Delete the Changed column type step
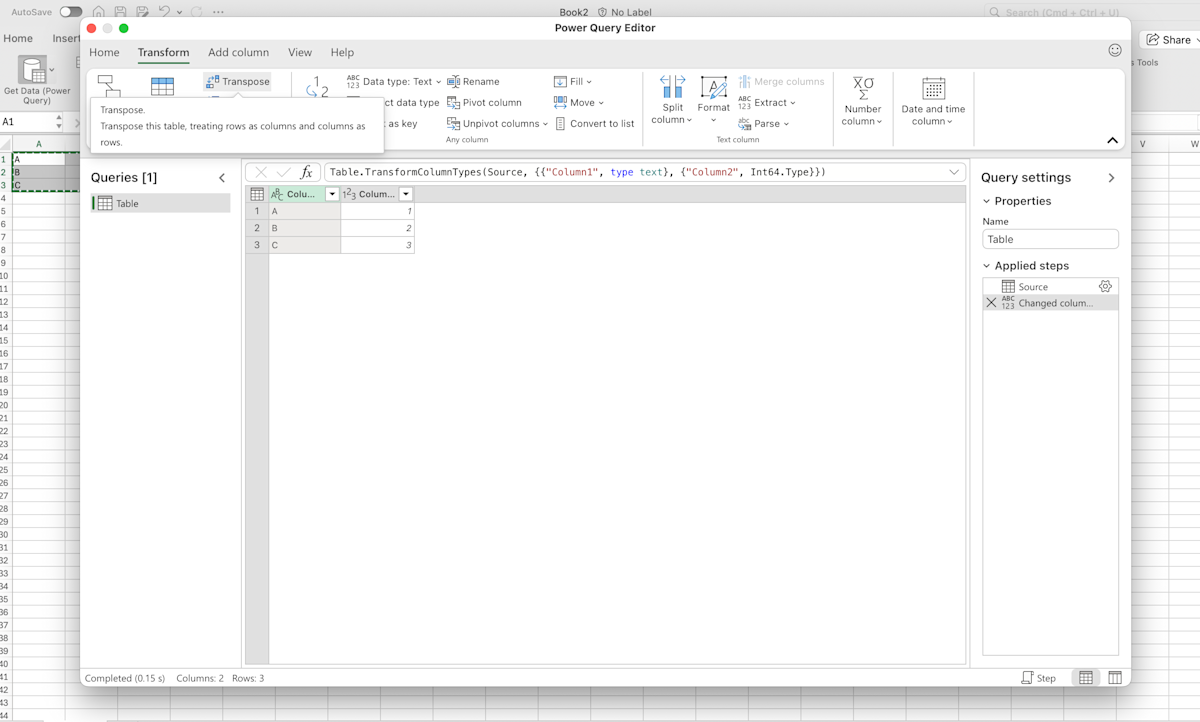1200x722 pixels. pyautogui.click(x=990, y=303)
